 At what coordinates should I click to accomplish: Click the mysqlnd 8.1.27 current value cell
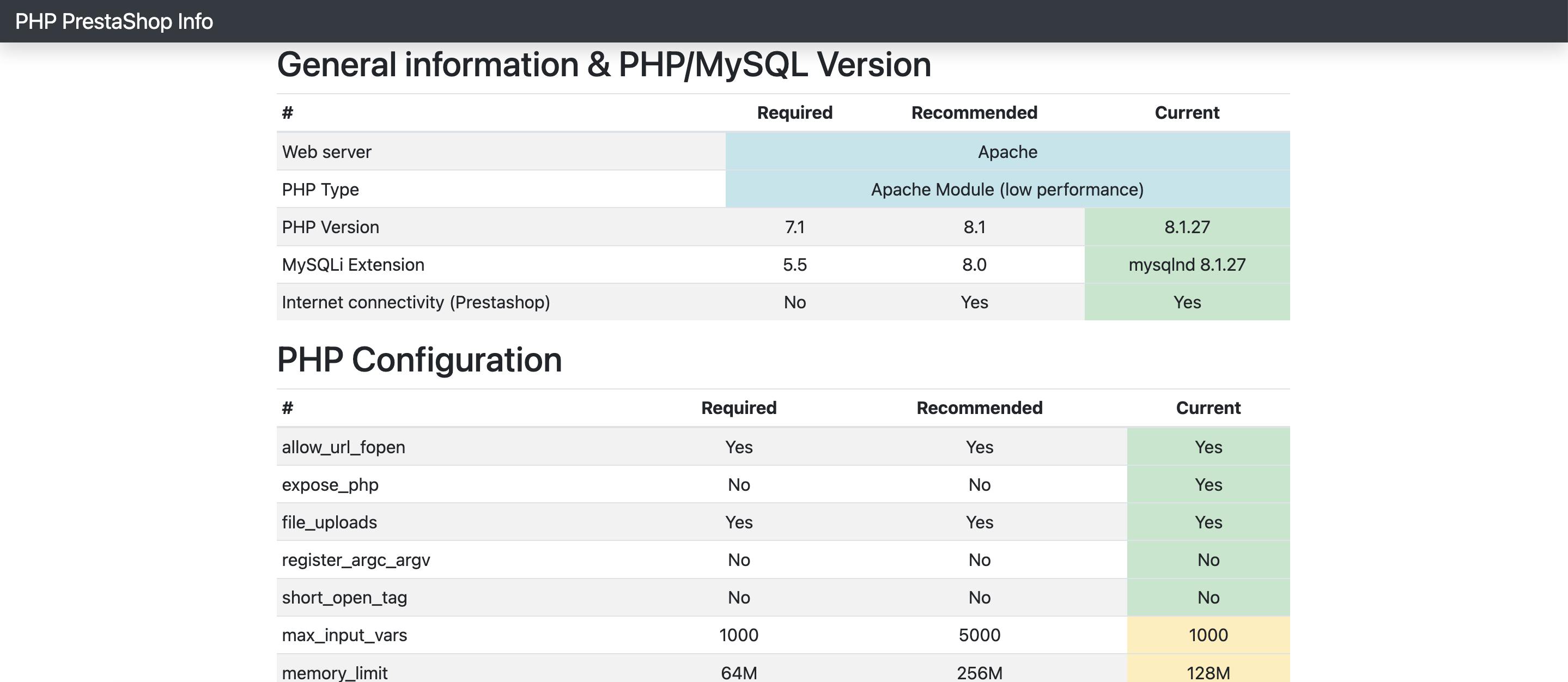[1186, 265]
